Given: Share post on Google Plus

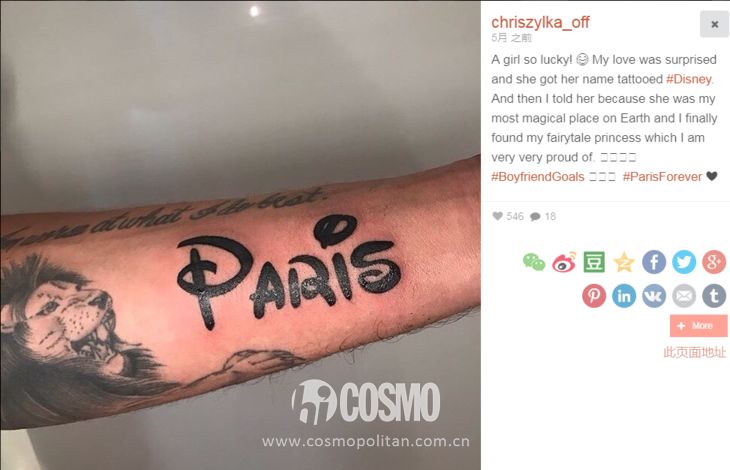Looking at the screenshot, I should (x=714, y=262).
